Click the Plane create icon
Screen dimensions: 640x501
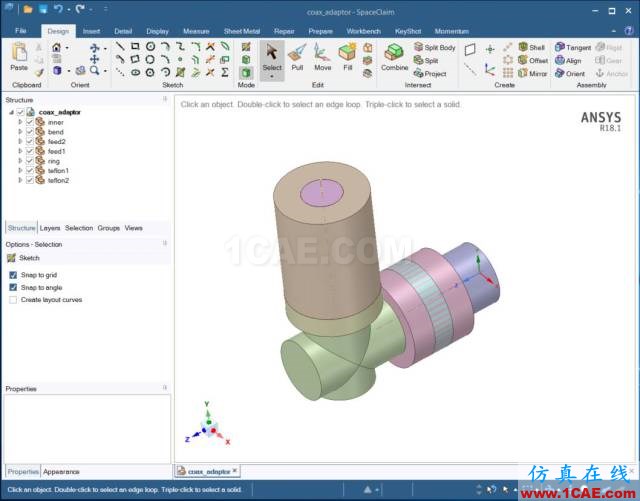[470, 49]
